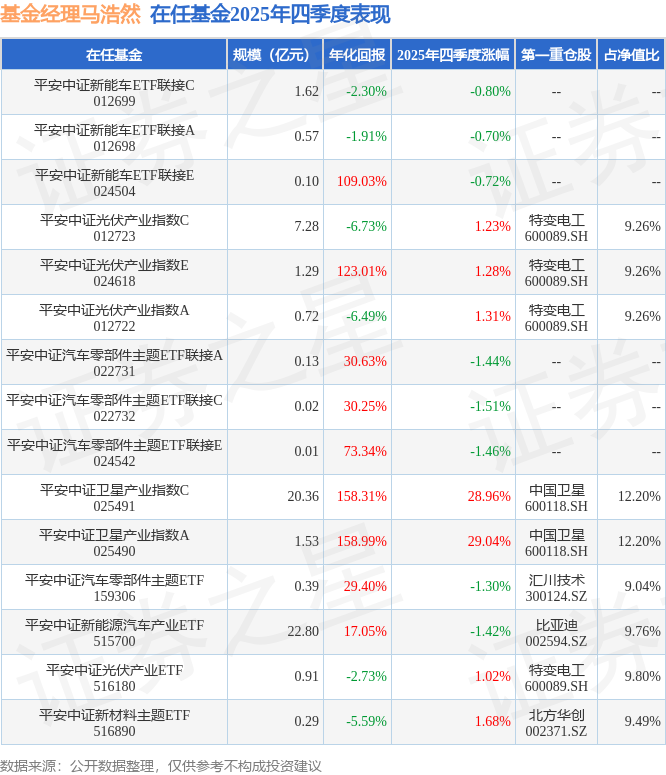This screenshot has height=775, width=666.
Task: Select fund 平安中证汽车零部件主题ETF联接C 022732
Action: pos(114,407)
